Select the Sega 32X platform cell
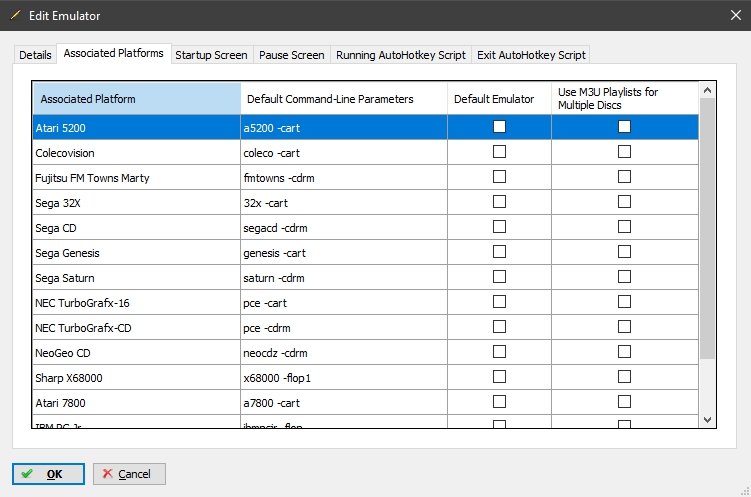Image resolution: width=751 pixels, height=497 pixels. click(137, 203)
